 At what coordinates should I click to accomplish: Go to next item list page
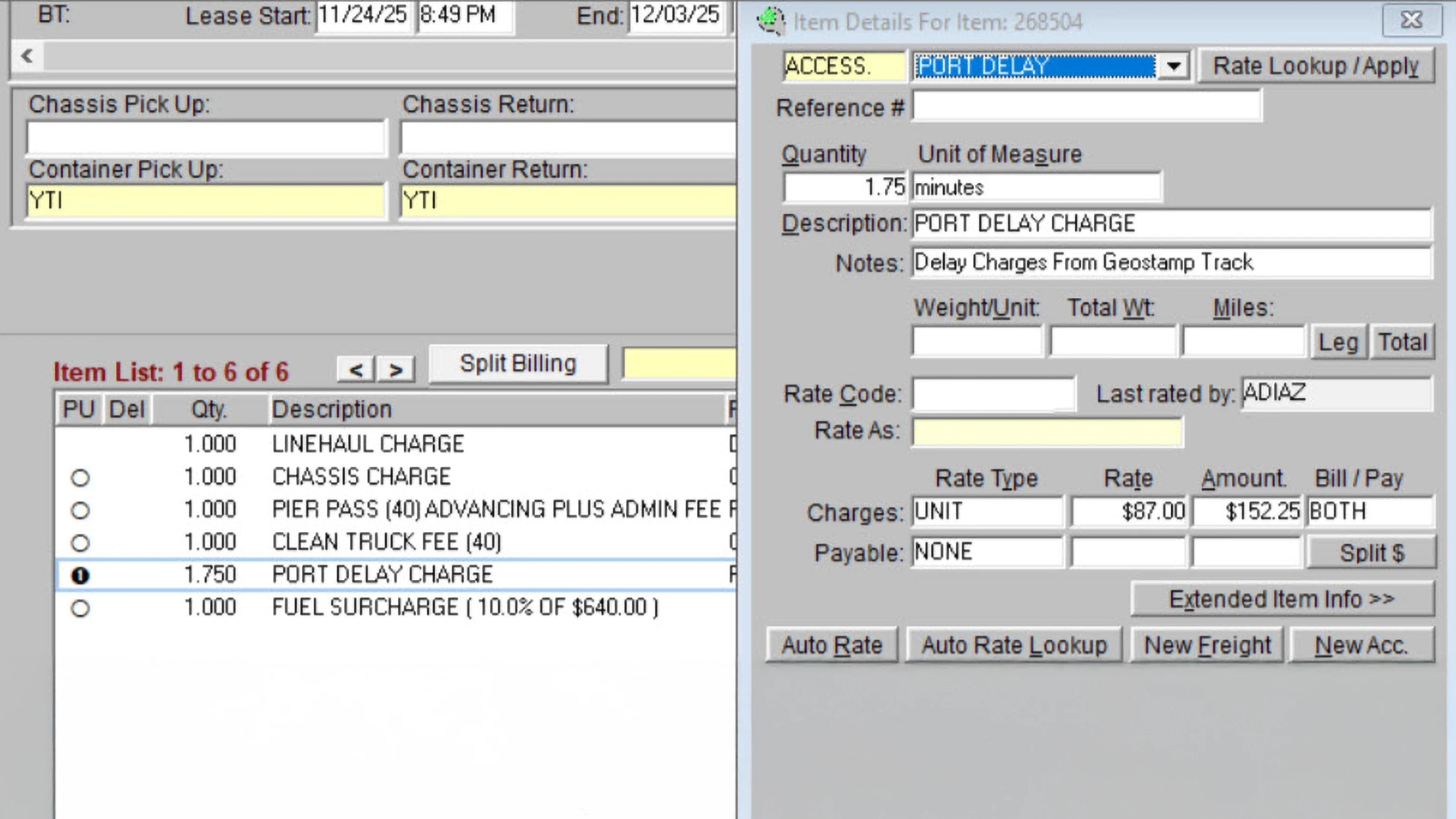pyautogui.click(x=396, y=370)
